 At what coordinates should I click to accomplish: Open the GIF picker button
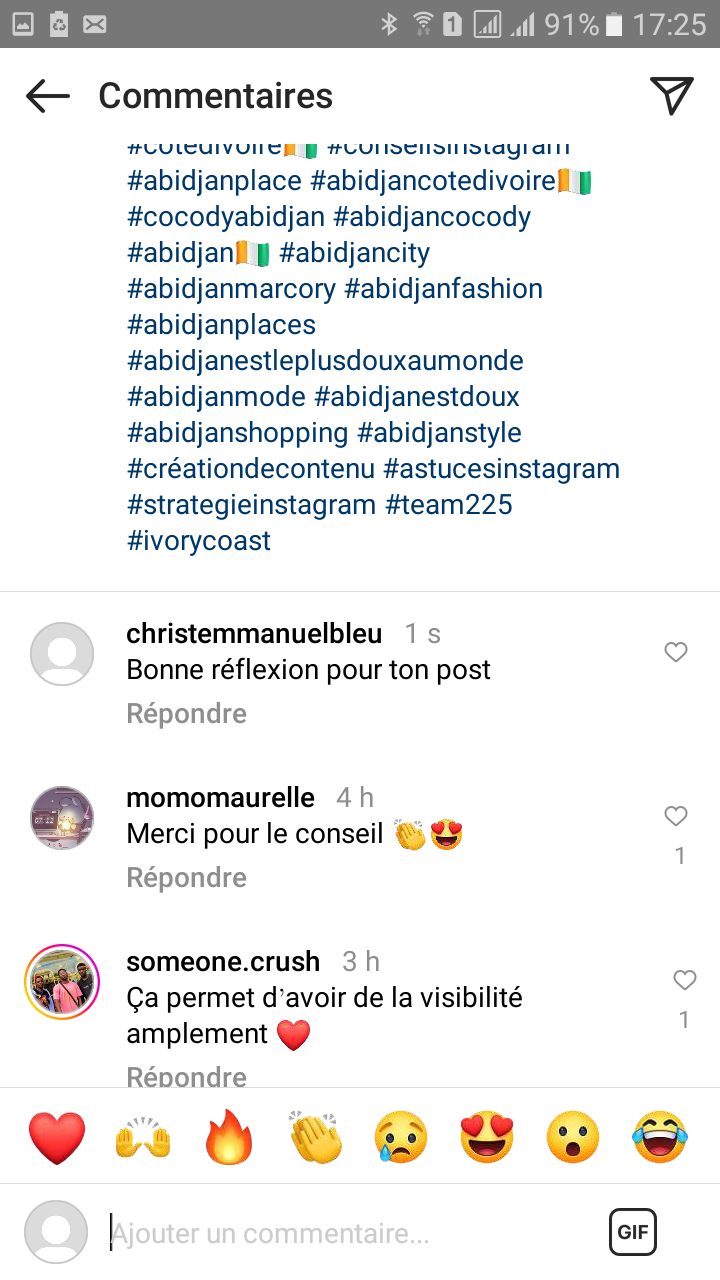633,1232
